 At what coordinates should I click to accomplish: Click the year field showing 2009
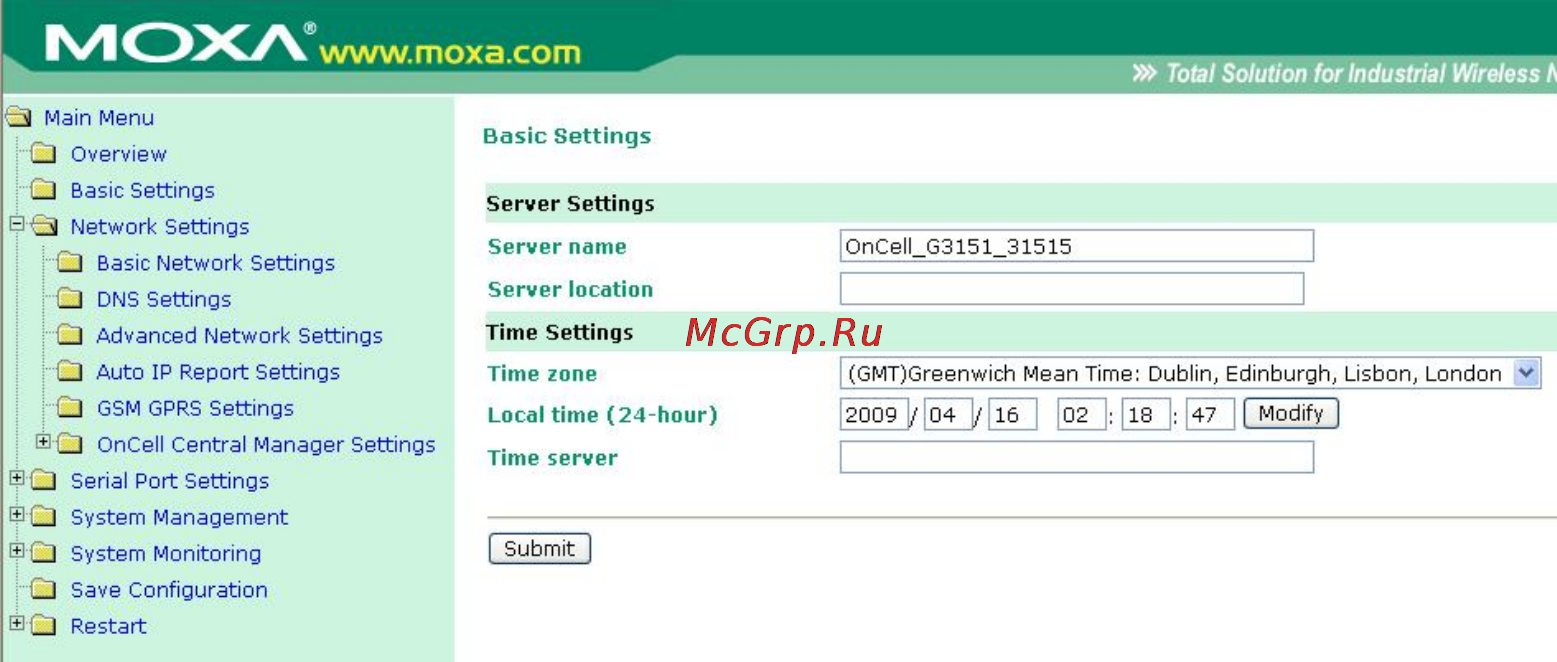874,415
